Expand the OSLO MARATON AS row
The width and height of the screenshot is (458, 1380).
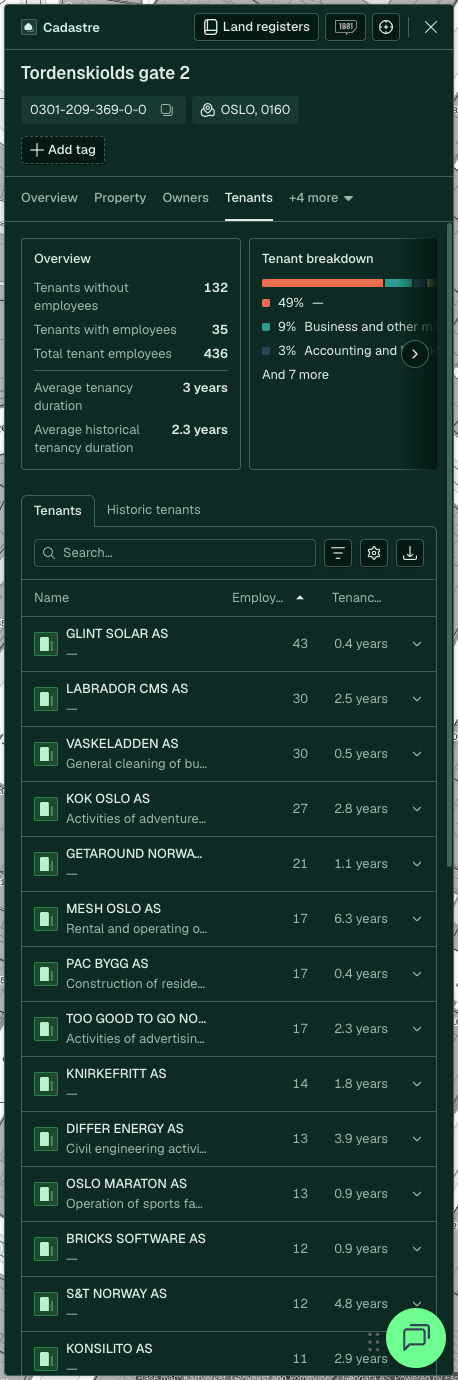point(417,1194)
